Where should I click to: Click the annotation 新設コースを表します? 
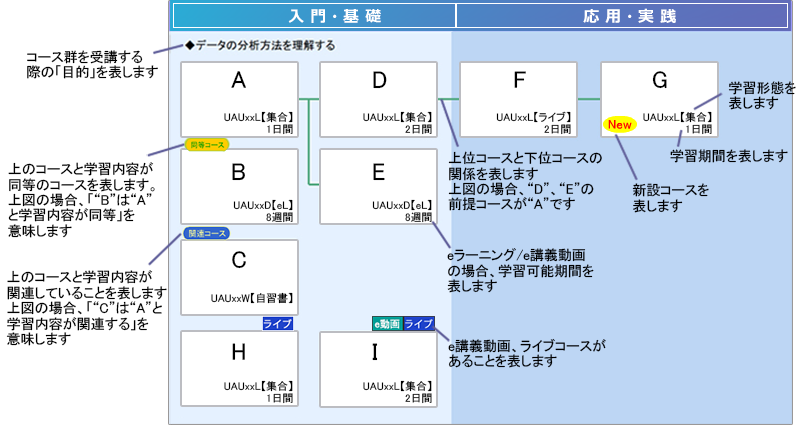click(x=670, y=198)
